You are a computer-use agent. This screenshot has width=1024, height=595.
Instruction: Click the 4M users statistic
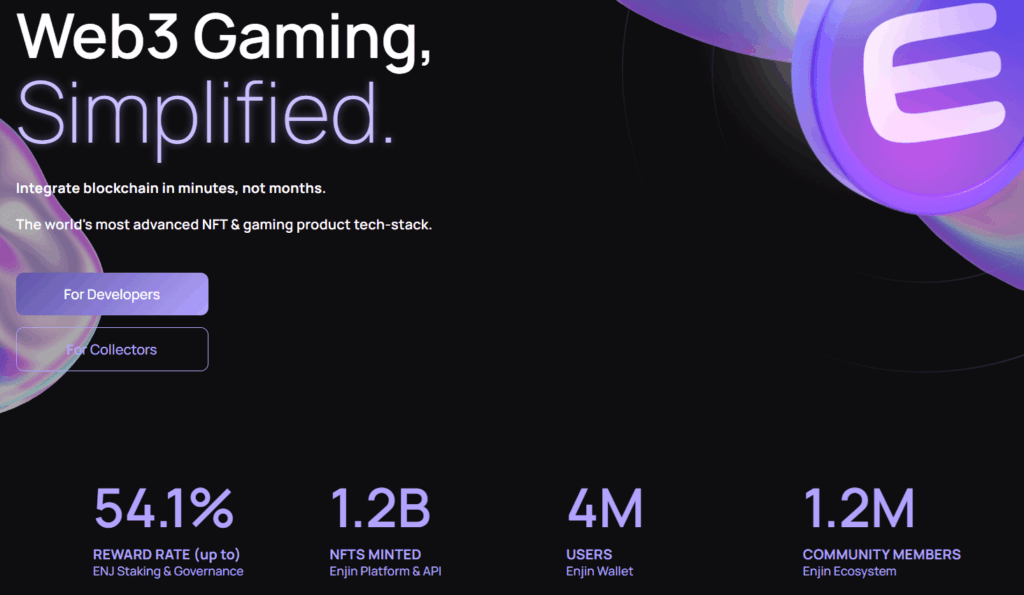click(604, 508)
